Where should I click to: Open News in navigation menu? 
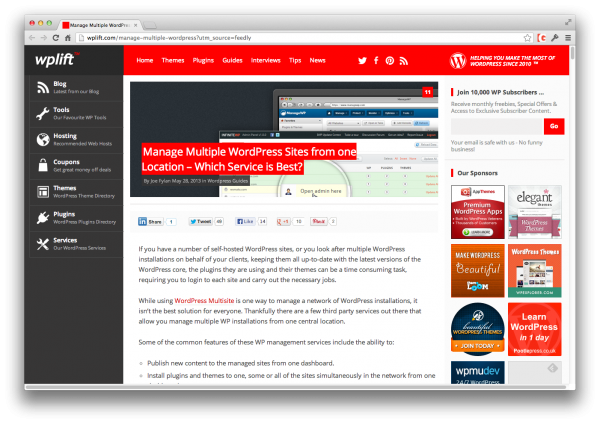tap(317, 60)
